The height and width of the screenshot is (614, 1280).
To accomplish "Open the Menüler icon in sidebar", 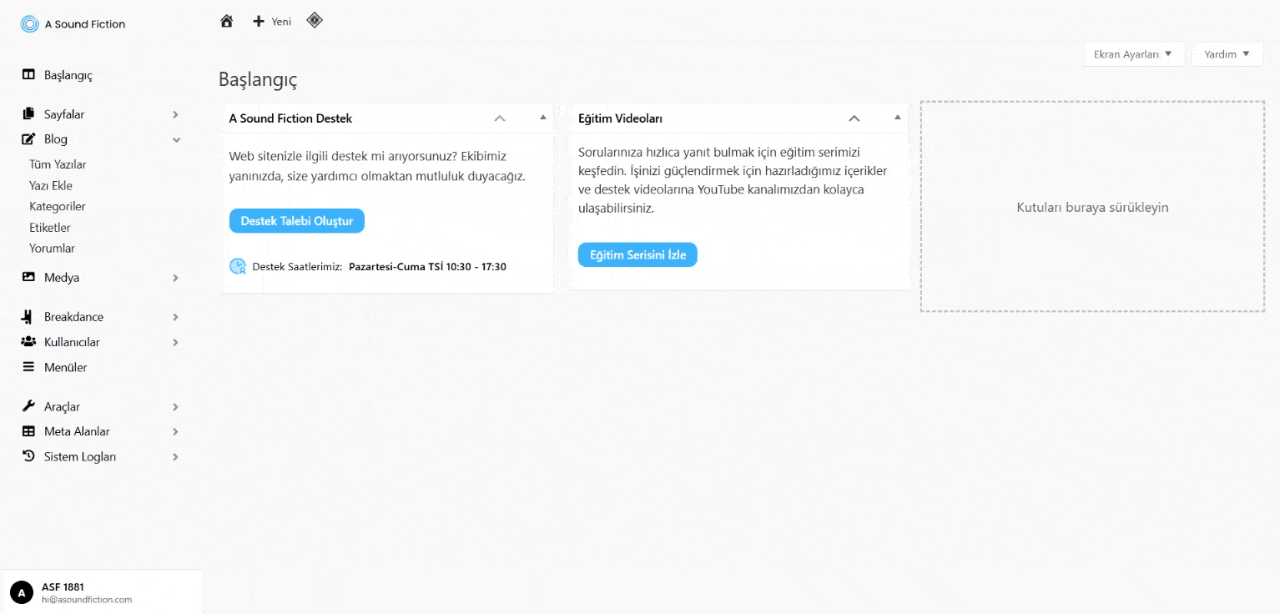I will coord(28,367).
